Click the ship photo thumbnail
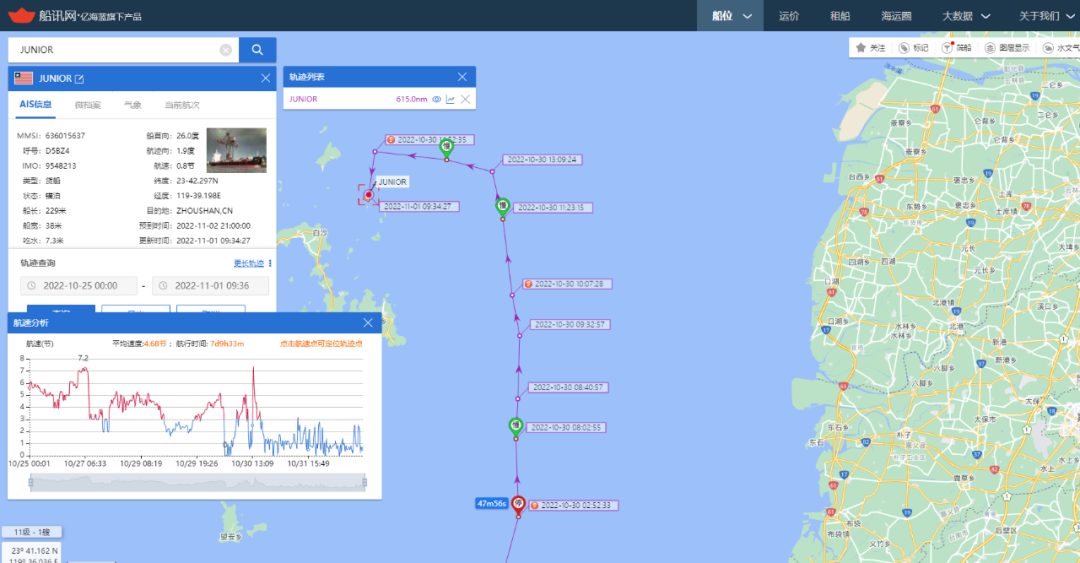 pos(236,150)
